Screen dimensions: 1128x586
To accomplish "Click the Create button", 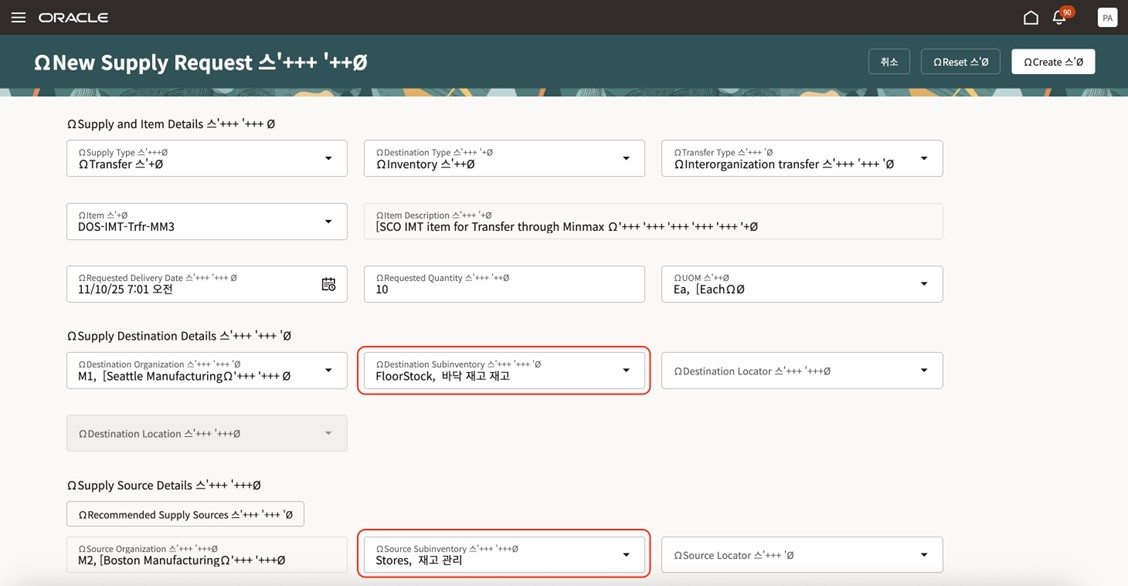I will point(1053,61).
